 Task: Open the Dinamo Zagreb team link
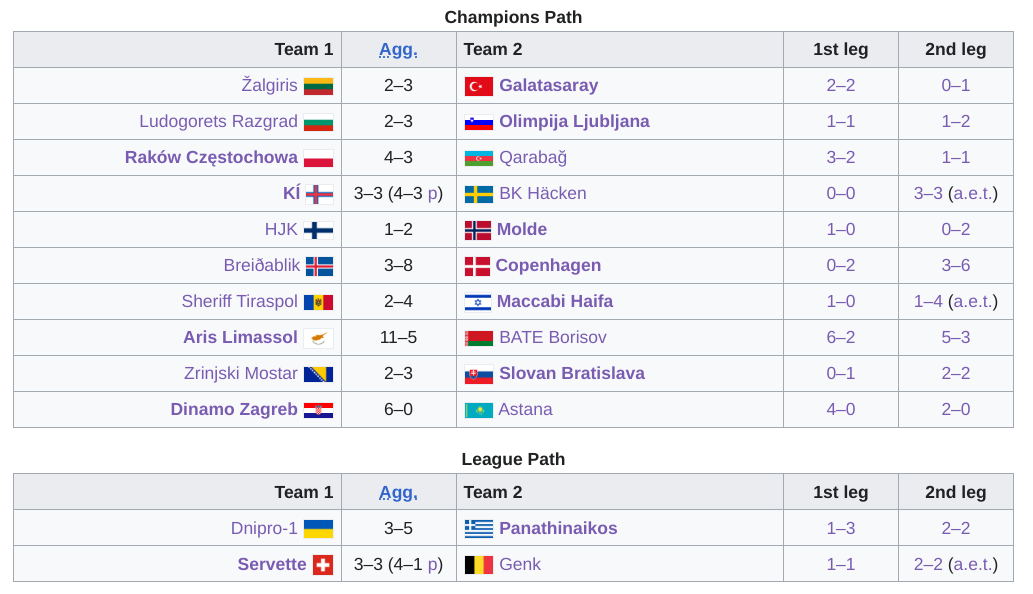tap(234, 409)
